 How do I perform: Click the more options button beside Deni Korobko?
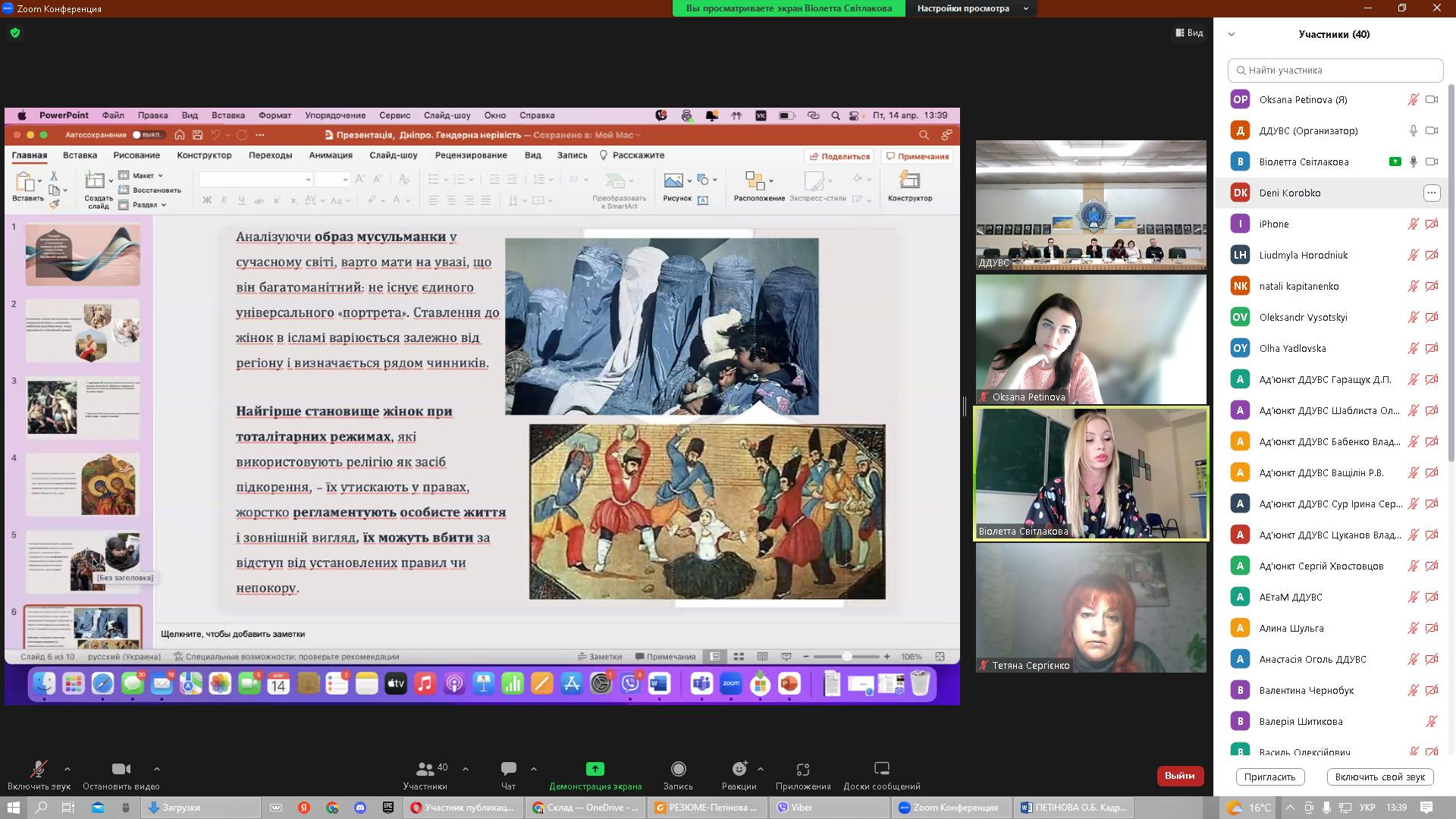(1431, 193)
